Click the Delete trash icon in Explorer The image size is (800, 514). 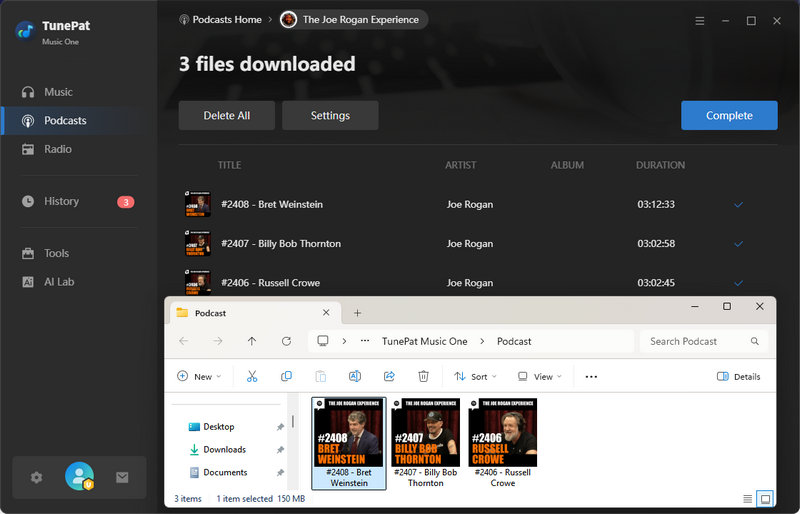(x=423, y=376)
